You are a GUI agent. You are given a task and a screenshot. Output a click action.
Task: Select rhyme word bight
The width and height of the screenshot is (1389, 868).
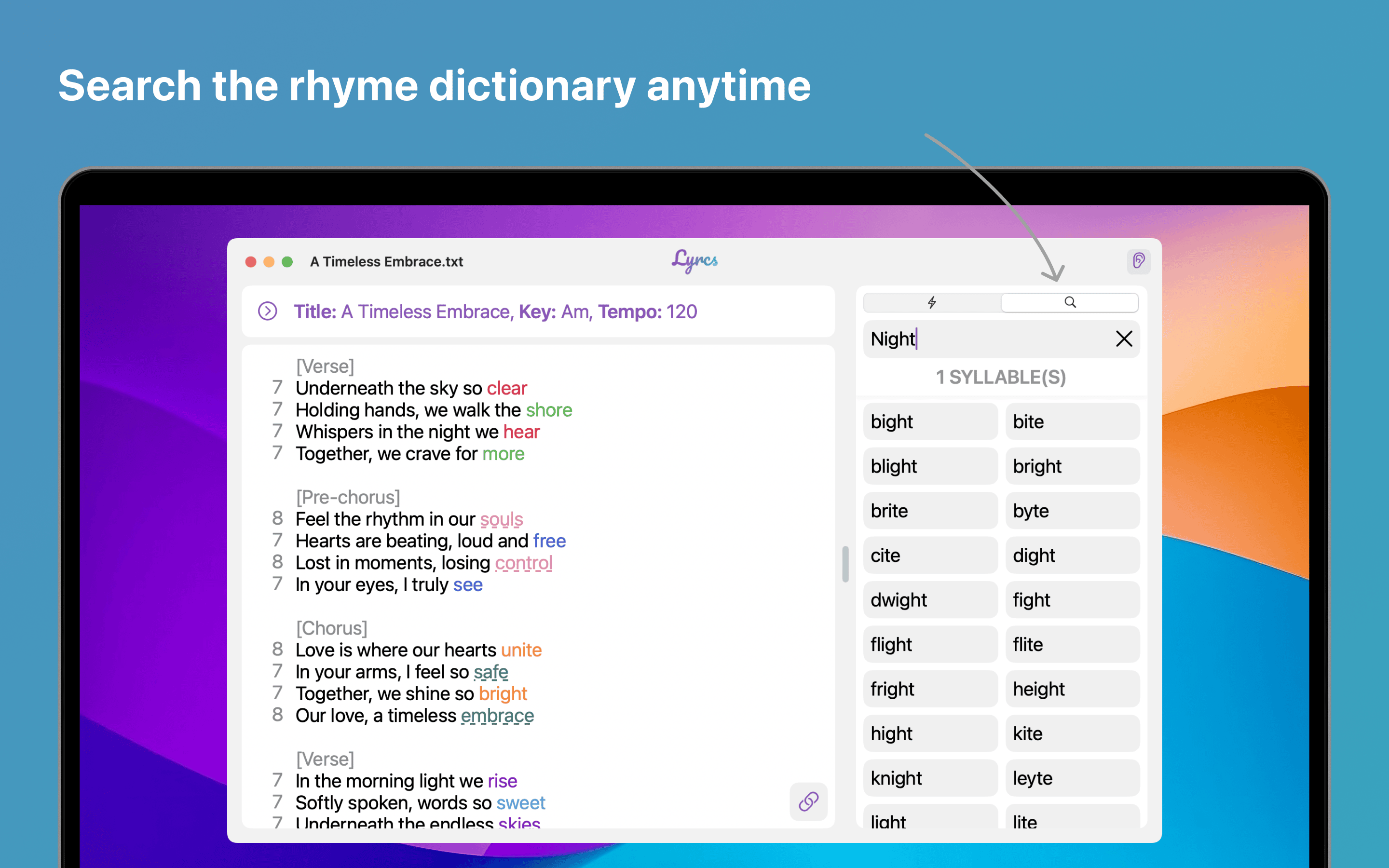[x=930, y=421]
